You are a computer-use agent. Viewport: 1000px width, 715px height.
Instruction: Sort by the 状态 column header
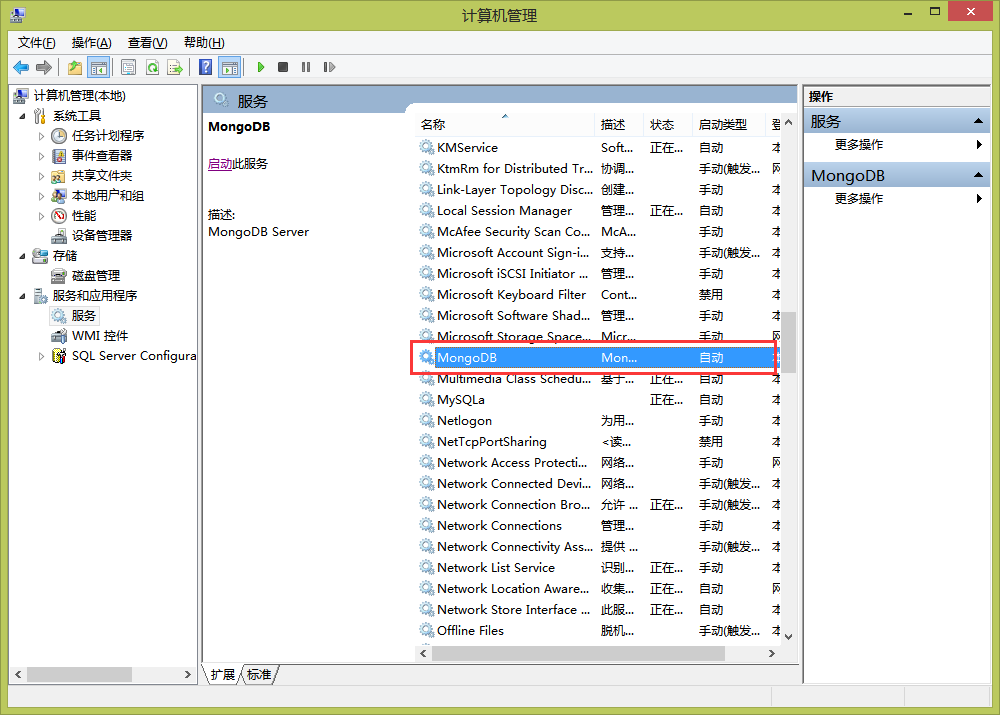[x=667, y=125]
